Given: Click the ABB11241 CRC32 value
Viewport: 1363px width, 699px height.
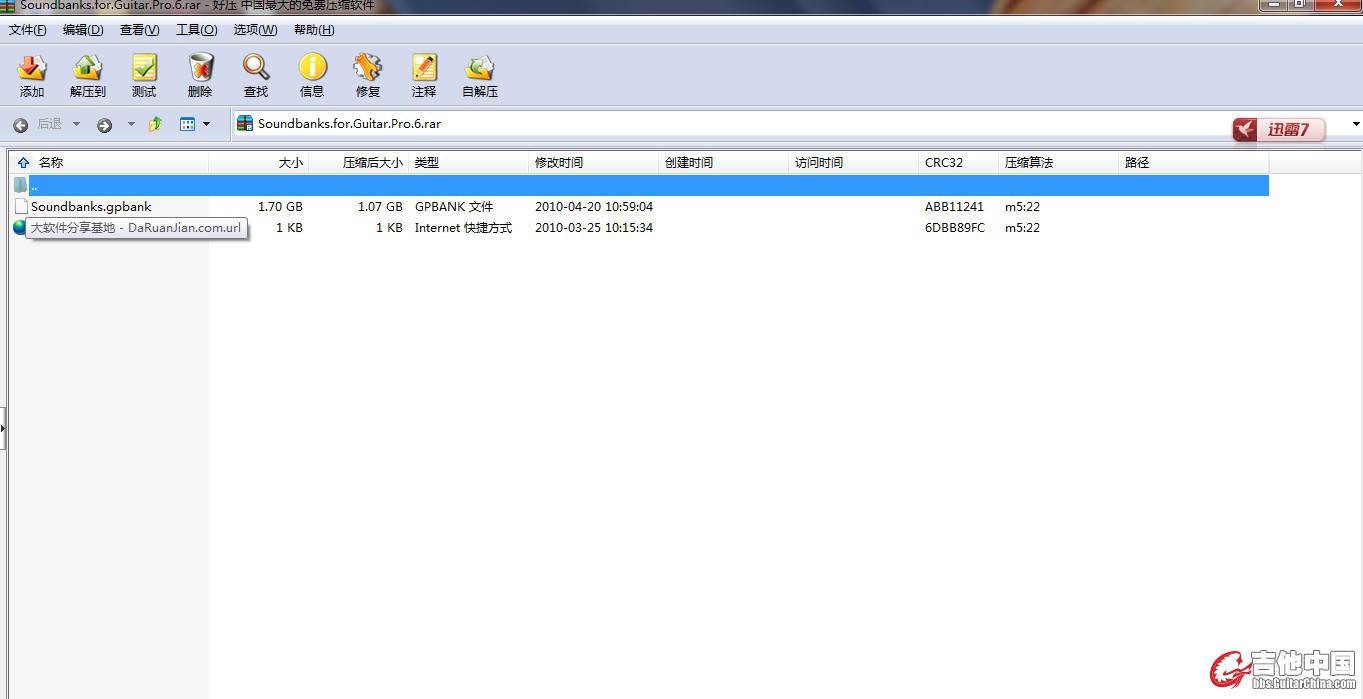Looking at the screenshot, I should (954, 207).
